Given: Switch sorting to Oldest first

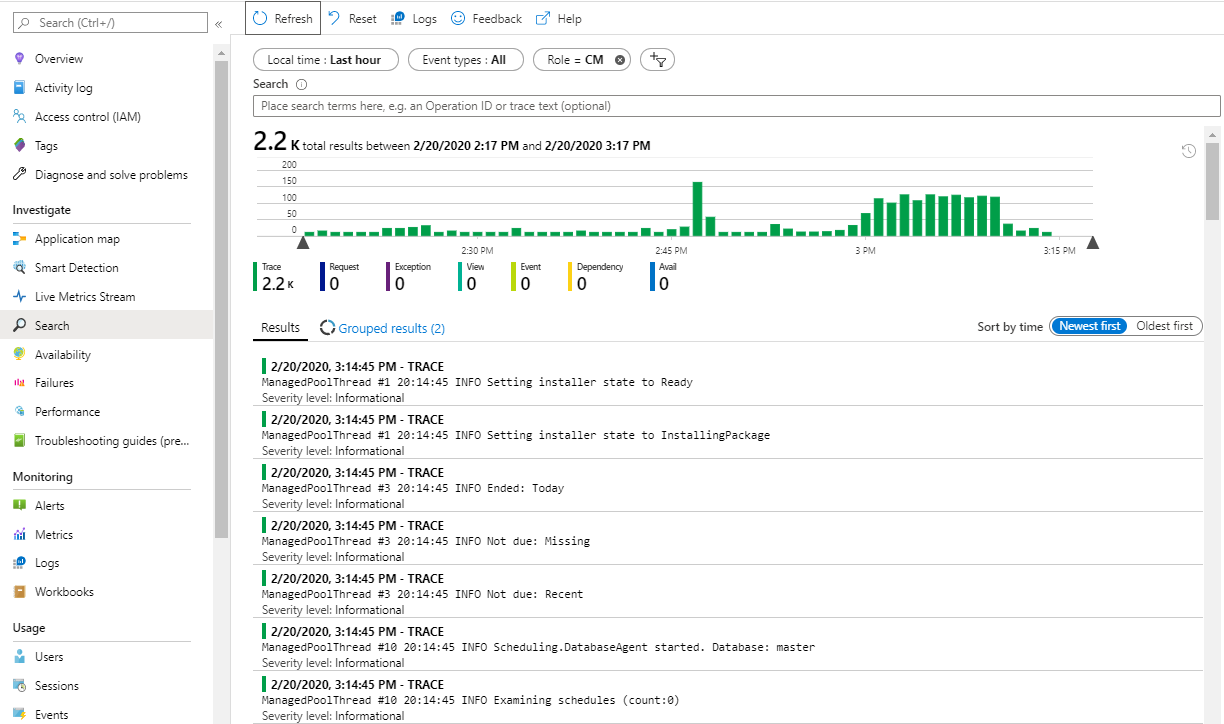Looking at the screenshot, I should pyautogui.click(x=1164, y=325).
